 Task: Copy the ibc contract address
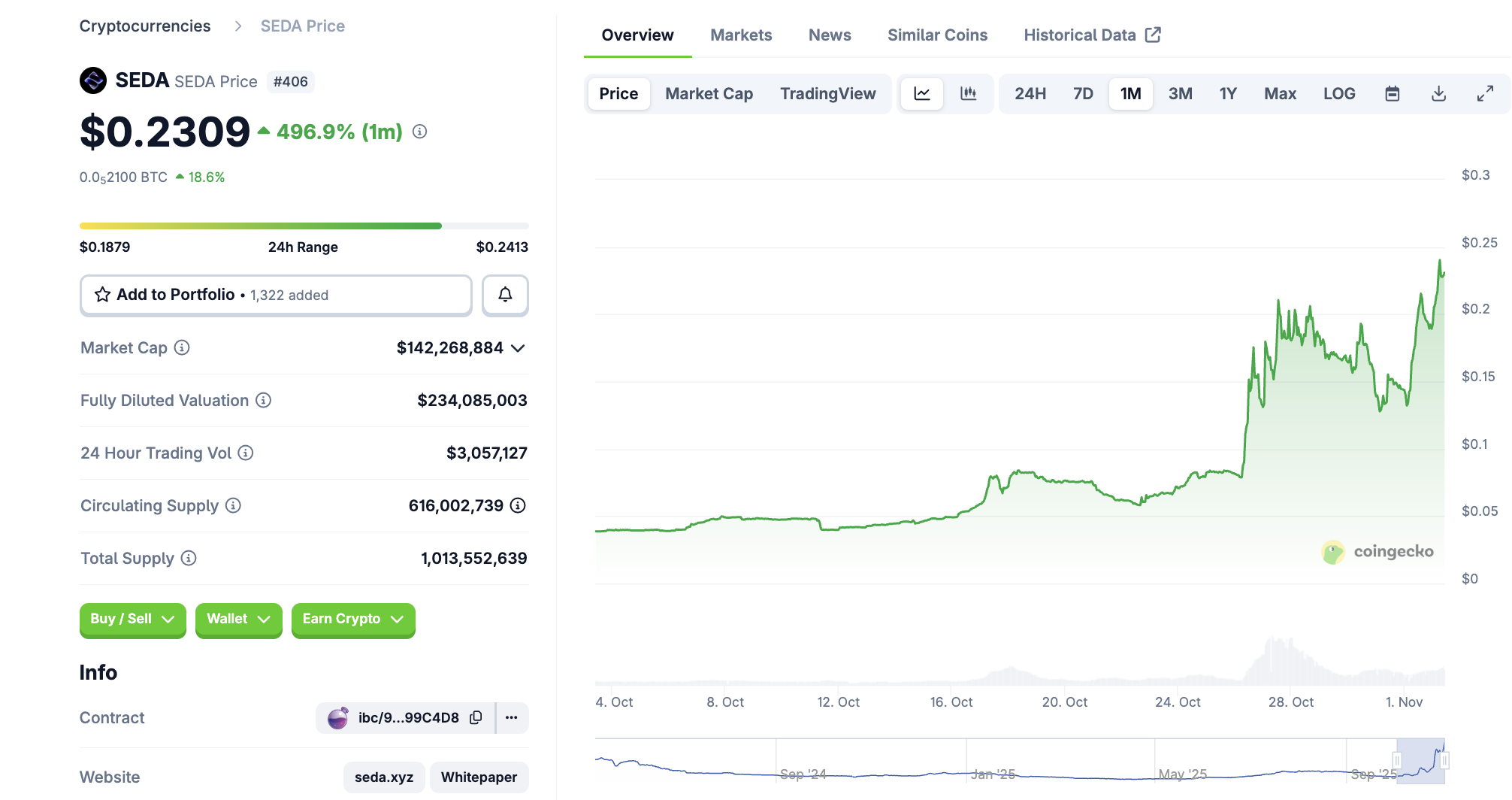pos(476,718)
